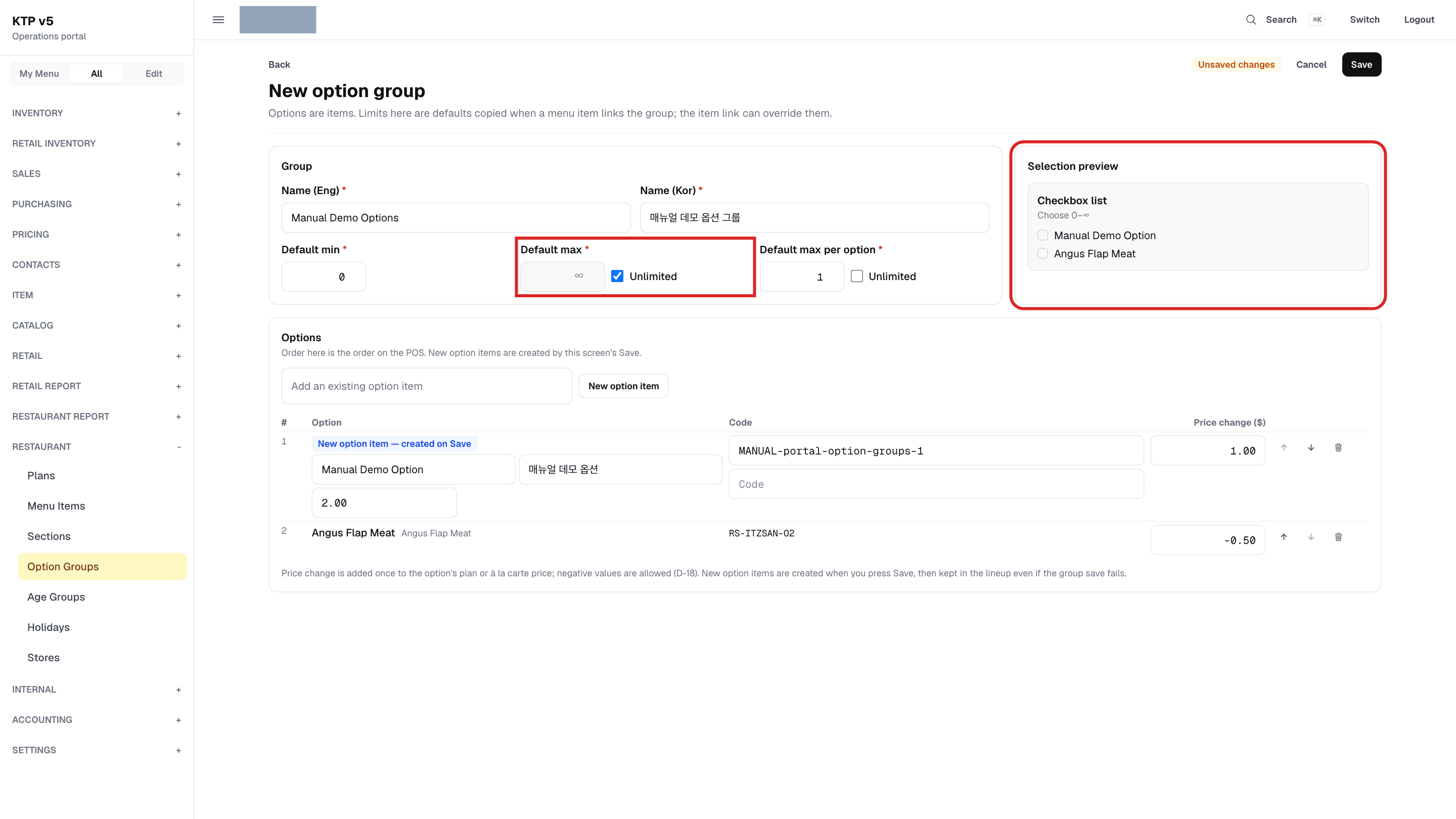
Task: Delete the Angus Flap Meat row
Action: tap(1338, 537)
